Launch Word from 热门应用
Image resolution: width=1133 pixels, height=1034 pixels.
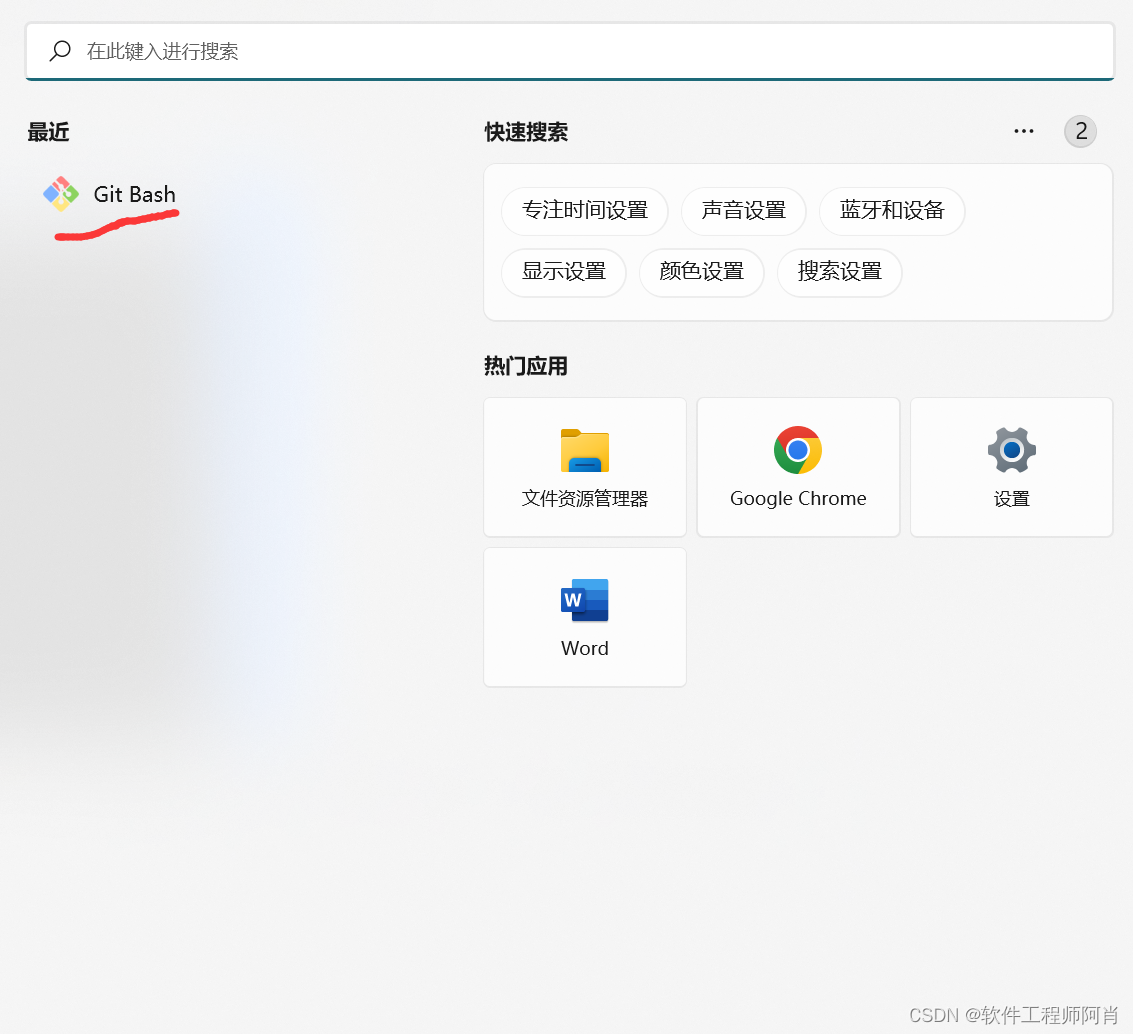[x=584, y=617]
